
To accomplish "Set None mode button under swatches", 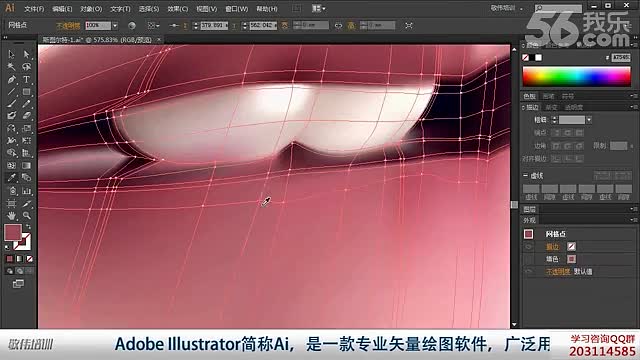I will [x=29, y=259].
